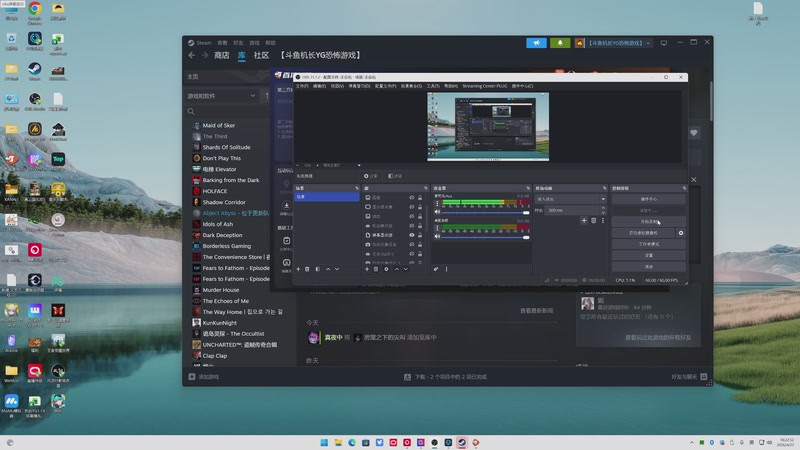Screen dimensions: 800x450
Task: Open OBS 编辑(E) menu
Action: pyautogui.click(x=319, y=86)
